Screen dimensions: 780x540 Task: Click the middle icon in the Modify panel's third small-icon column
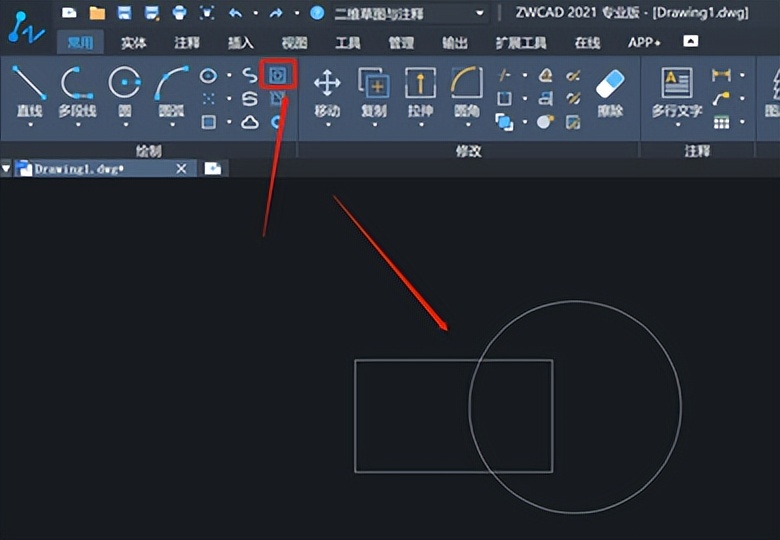click(573, 98)
